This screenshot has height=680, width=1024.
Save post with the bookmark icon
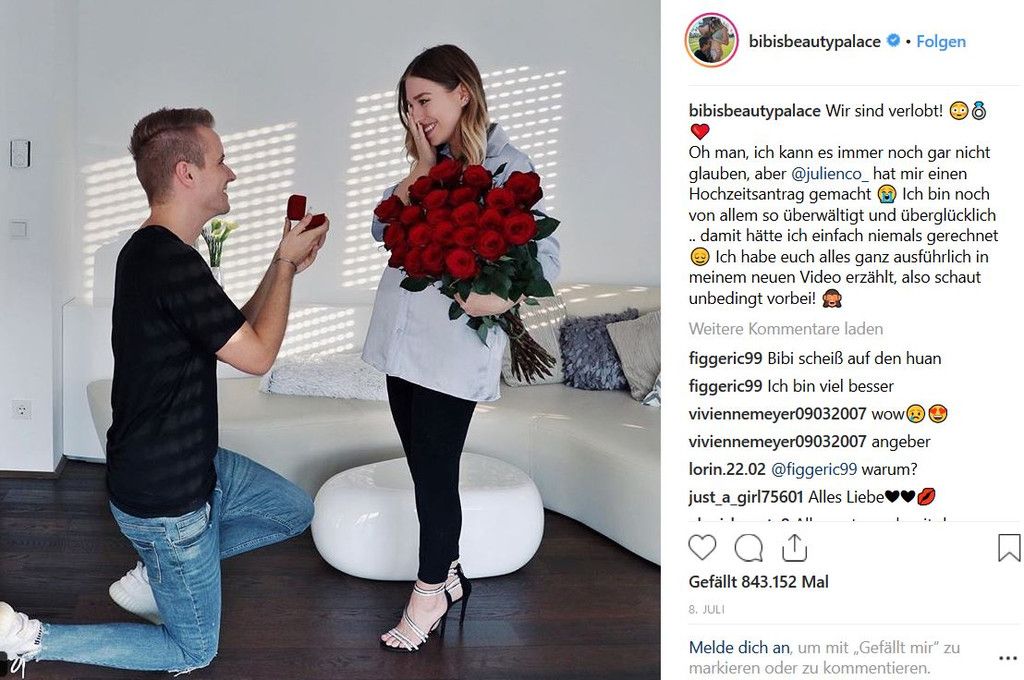click(1009, 547)
